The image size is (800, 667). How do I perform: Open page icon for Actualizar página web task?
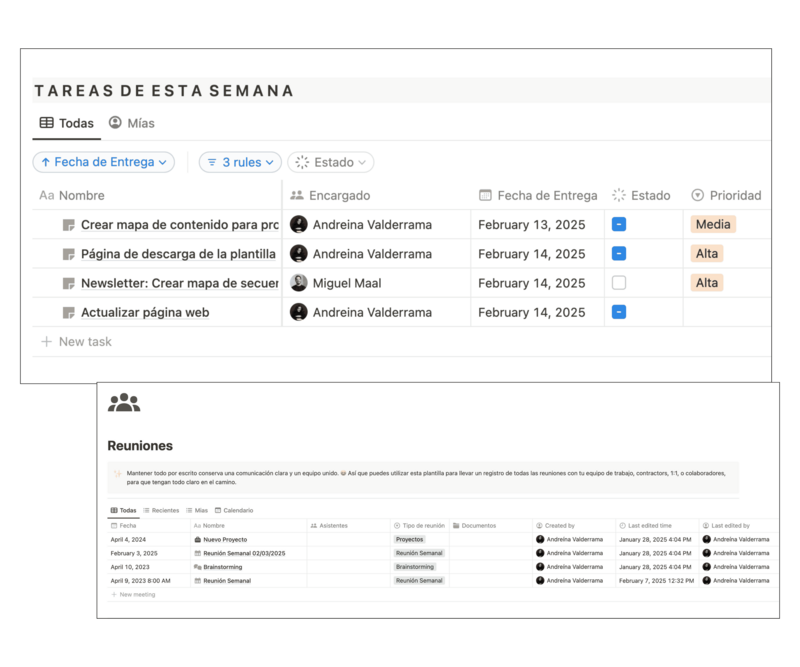pyautogui.click(x=68, y=312)
